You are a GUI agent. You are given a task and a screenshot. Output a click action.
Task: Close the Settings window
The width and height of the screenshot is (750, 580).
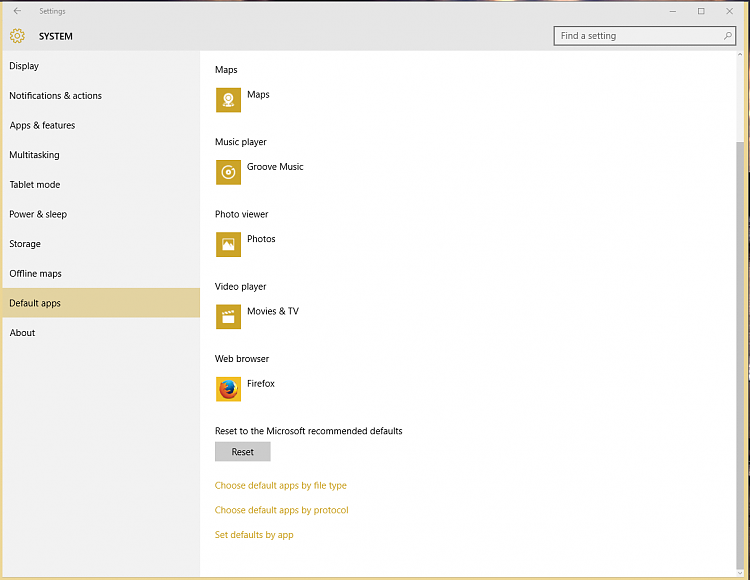click(729, 11)
